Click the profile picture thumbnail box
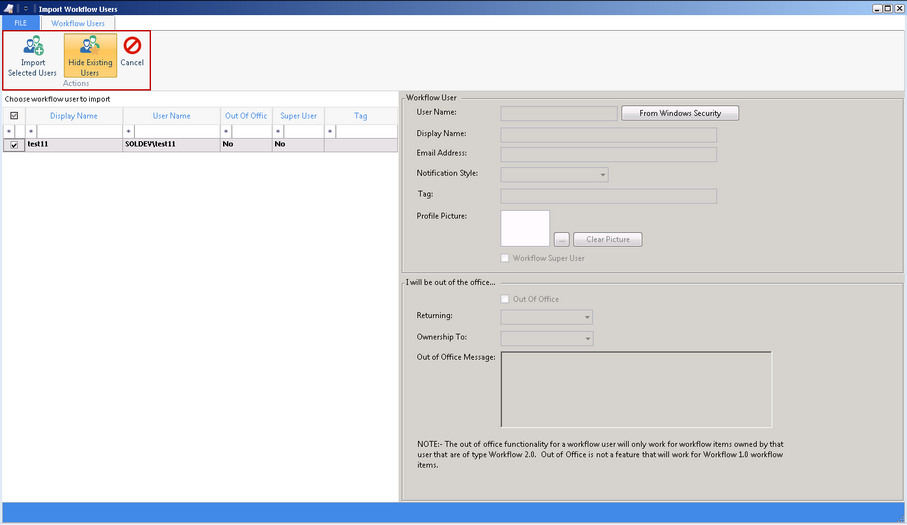The image size is (907, 525). coord(525,228)
